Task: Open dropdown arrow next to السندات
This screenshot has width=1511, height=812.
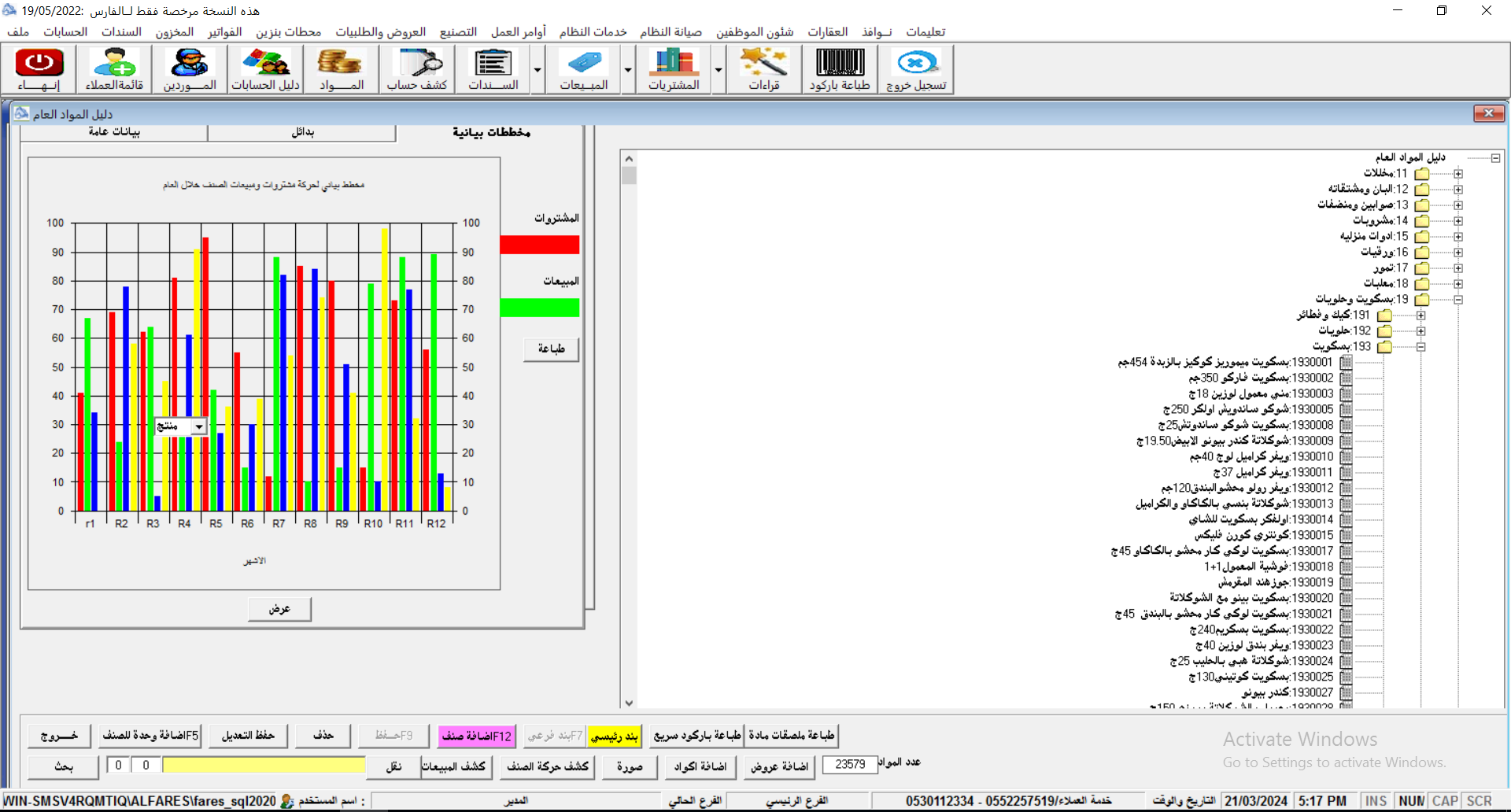Action: 538,69
